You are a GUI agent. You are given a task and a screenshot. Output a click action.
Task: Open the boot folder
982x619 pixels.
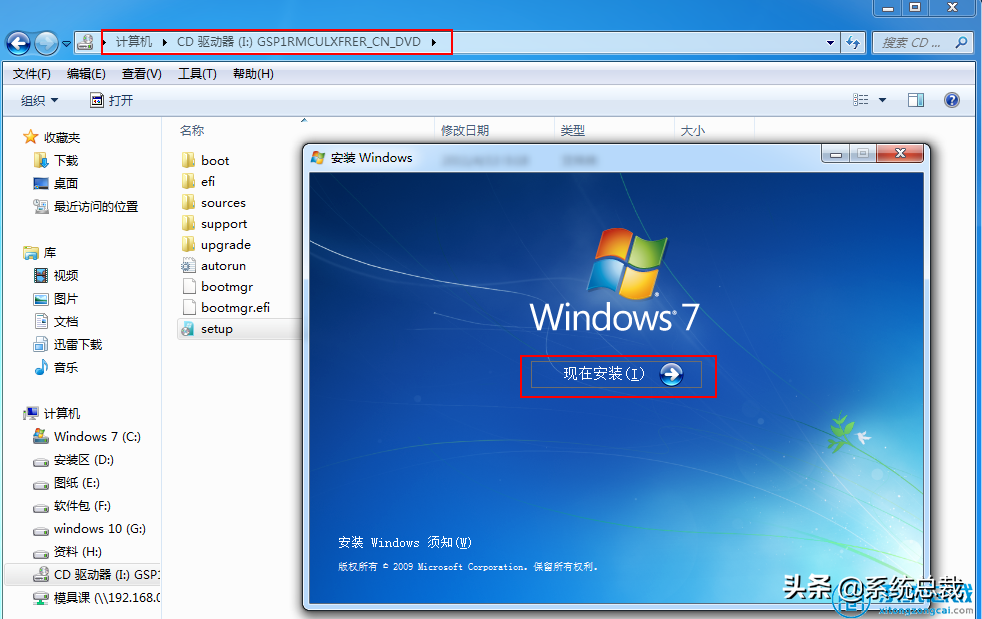click(214, 160)
